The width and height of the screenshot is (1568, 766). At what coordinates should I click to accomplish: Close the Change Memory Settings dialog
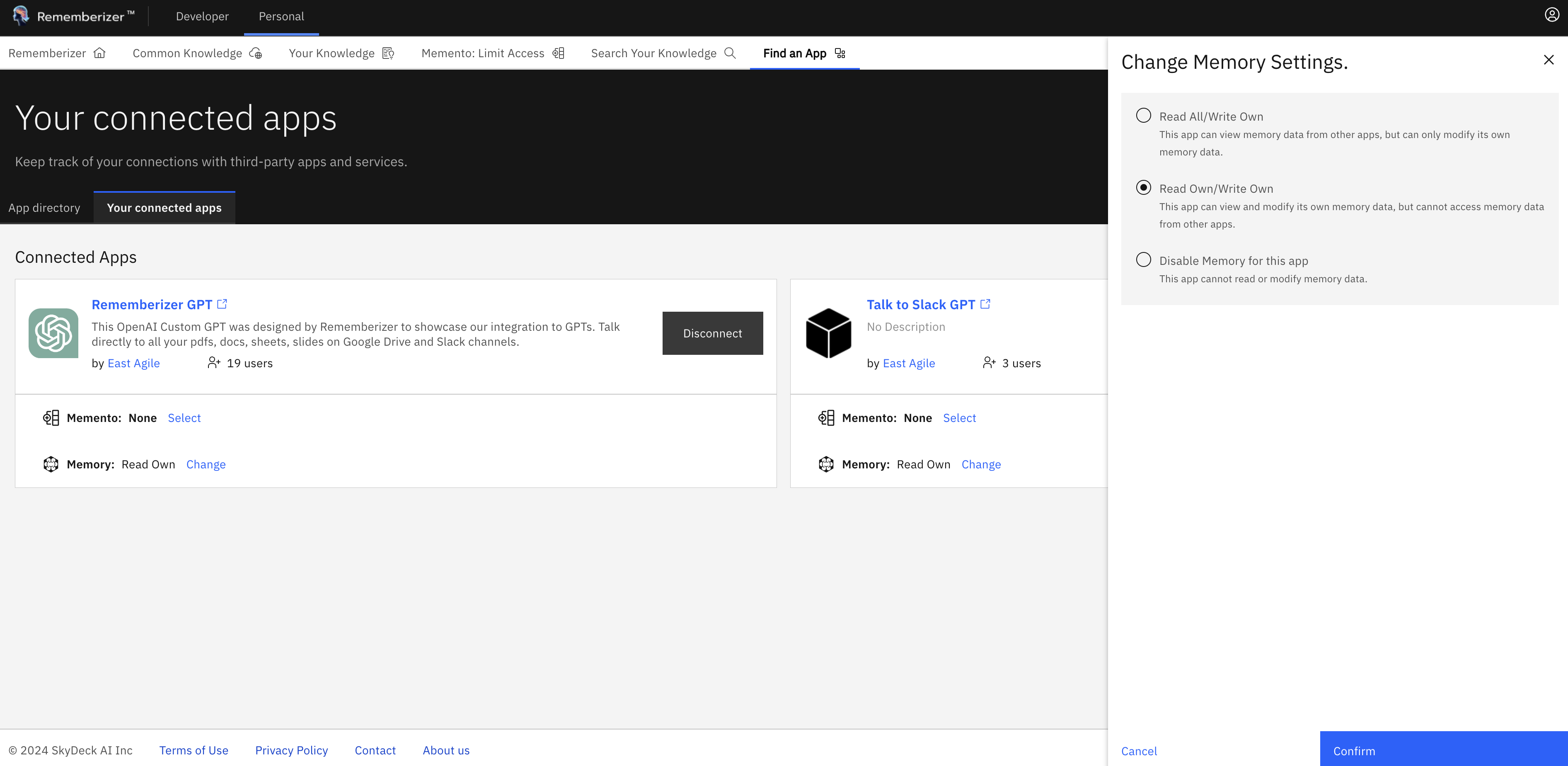click(x=1548, y=60)
